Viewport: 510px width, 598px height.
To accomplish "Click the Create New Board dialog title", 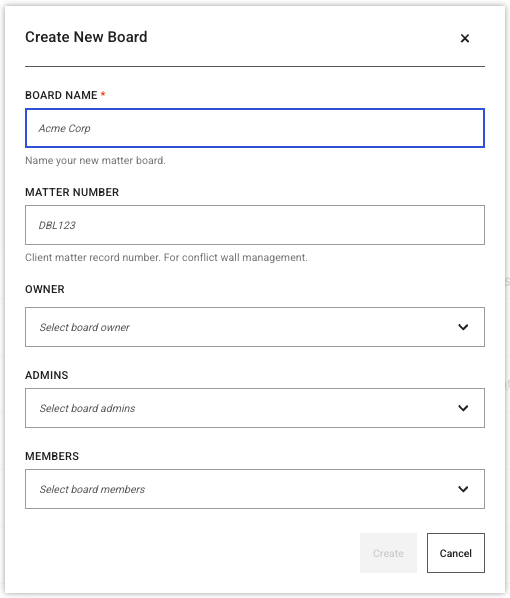I will coord(86,37).
